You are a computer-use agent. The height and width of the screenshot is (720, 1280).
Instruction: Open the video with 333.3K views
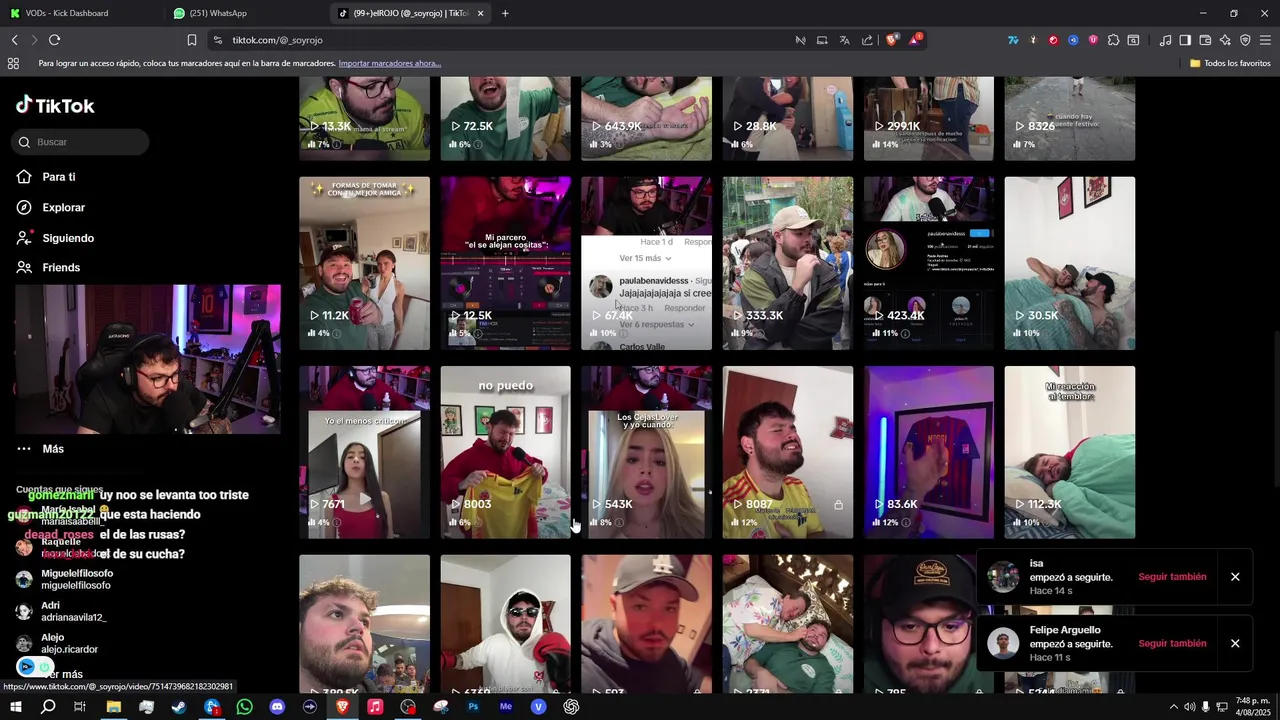point(787,263)
